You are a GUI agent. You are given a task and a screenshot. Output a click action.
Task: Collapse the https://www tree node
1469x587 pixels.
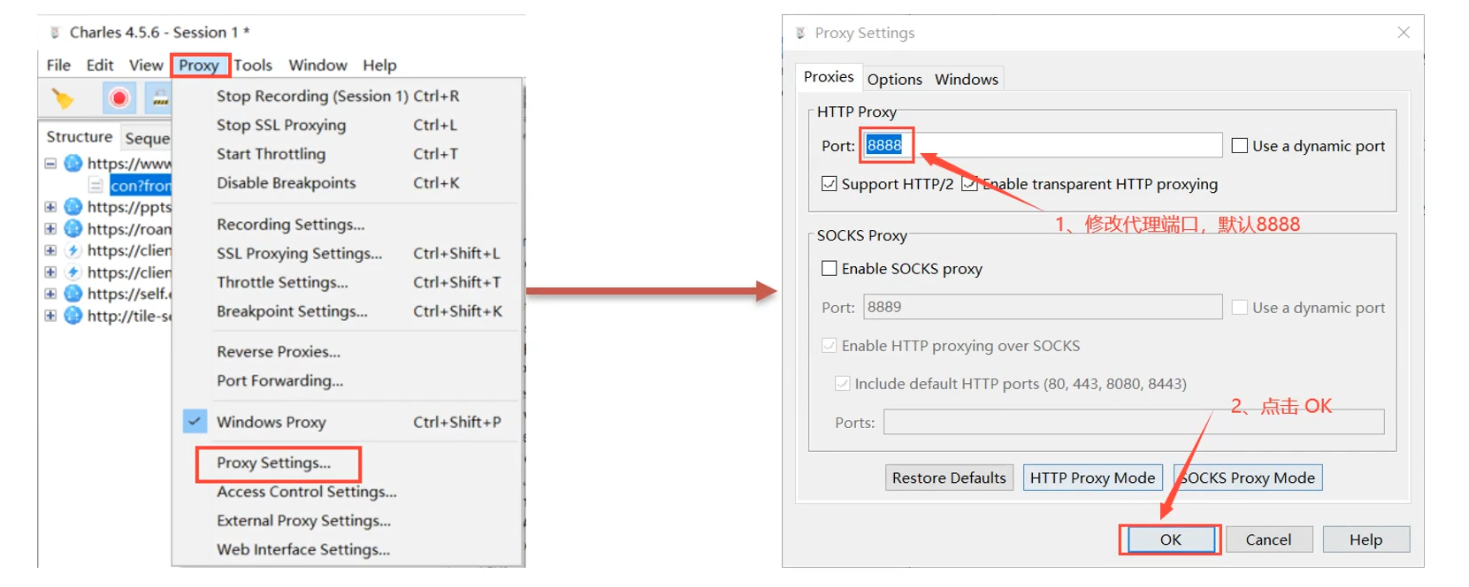50,163
